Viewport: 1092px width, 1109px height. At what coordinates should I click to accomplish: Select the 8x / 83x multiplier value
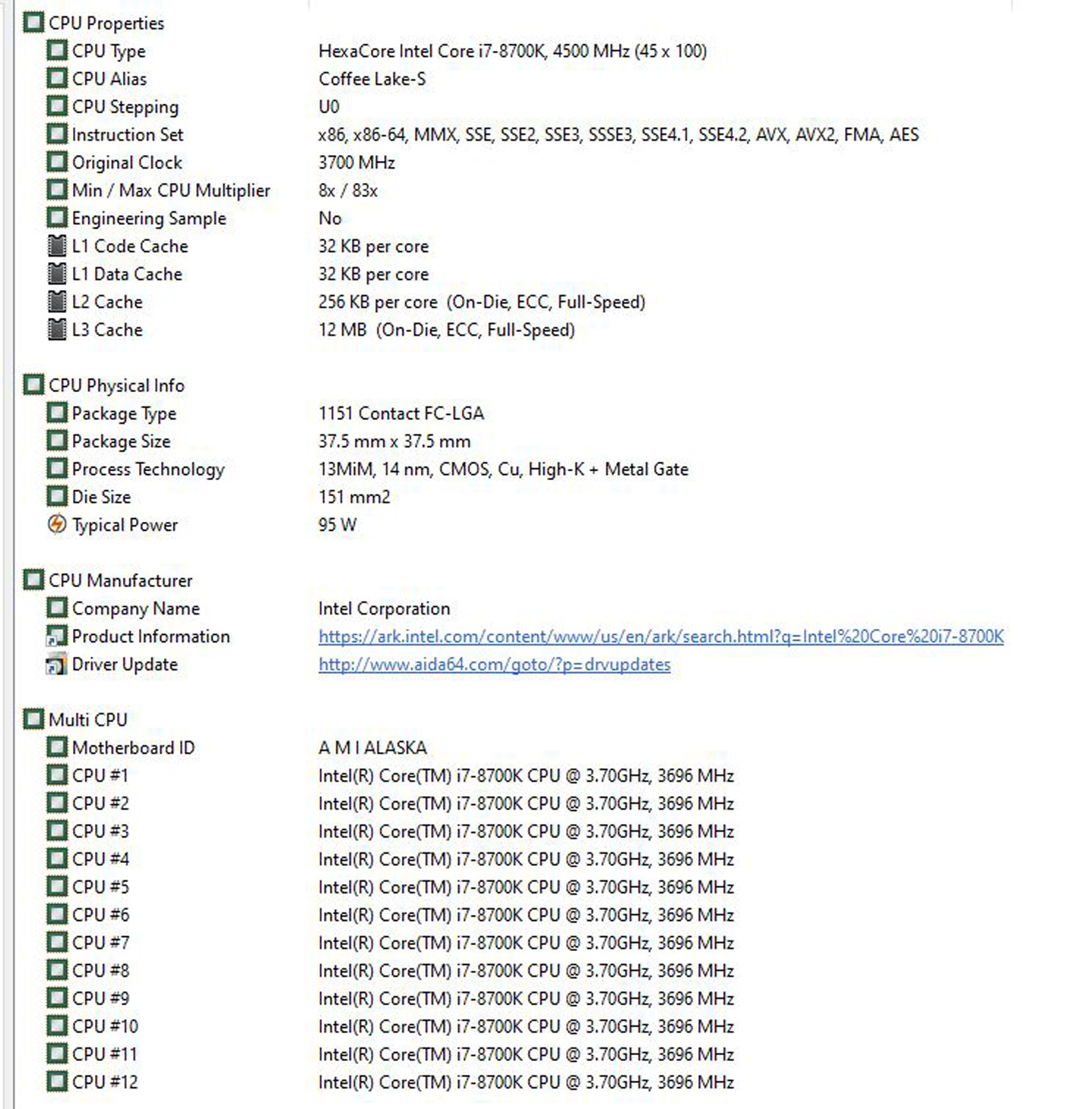[x=348, y=191]
